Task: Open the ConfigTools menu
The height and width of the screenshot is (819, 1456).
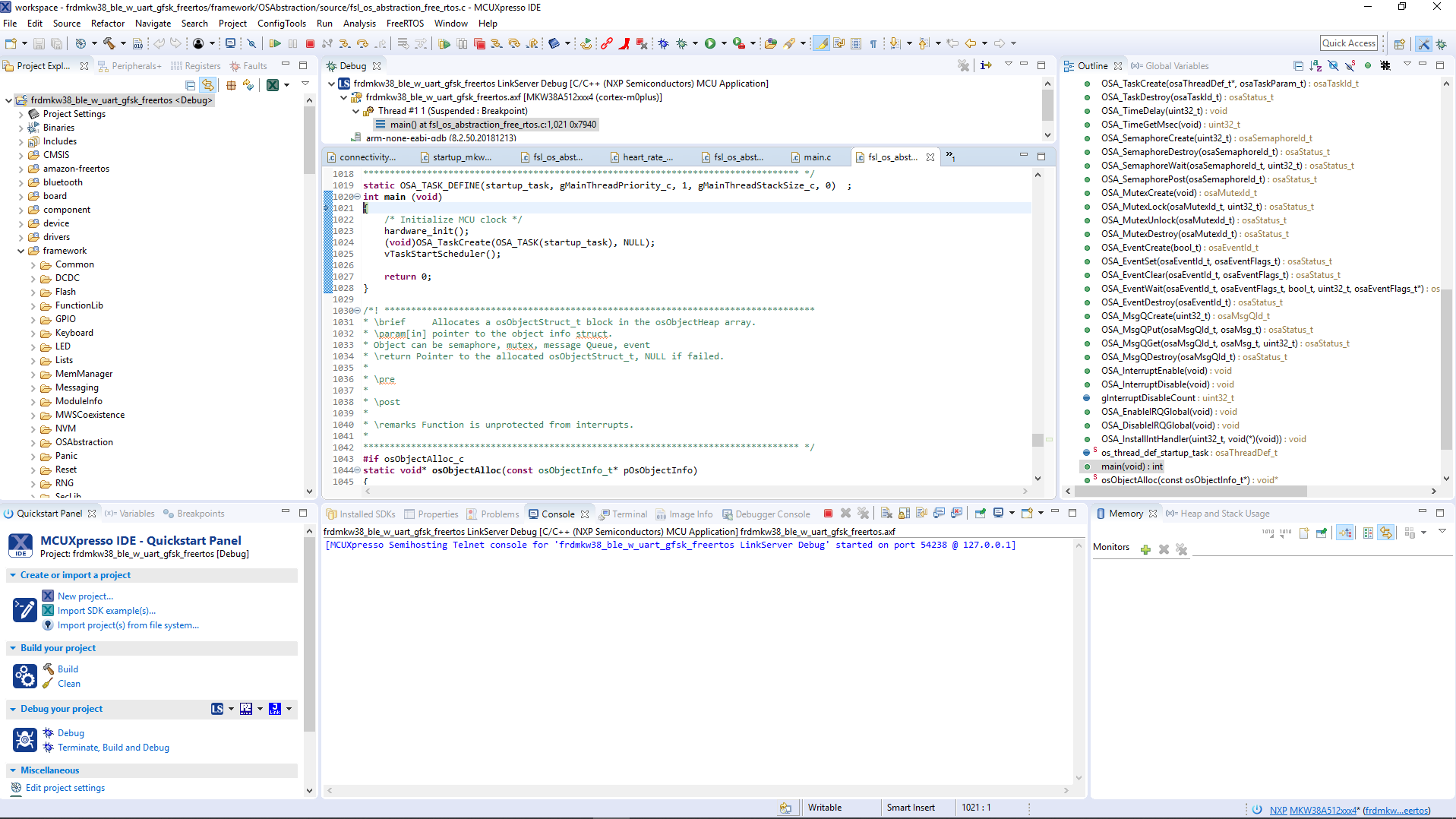Action: pos(281,24)
